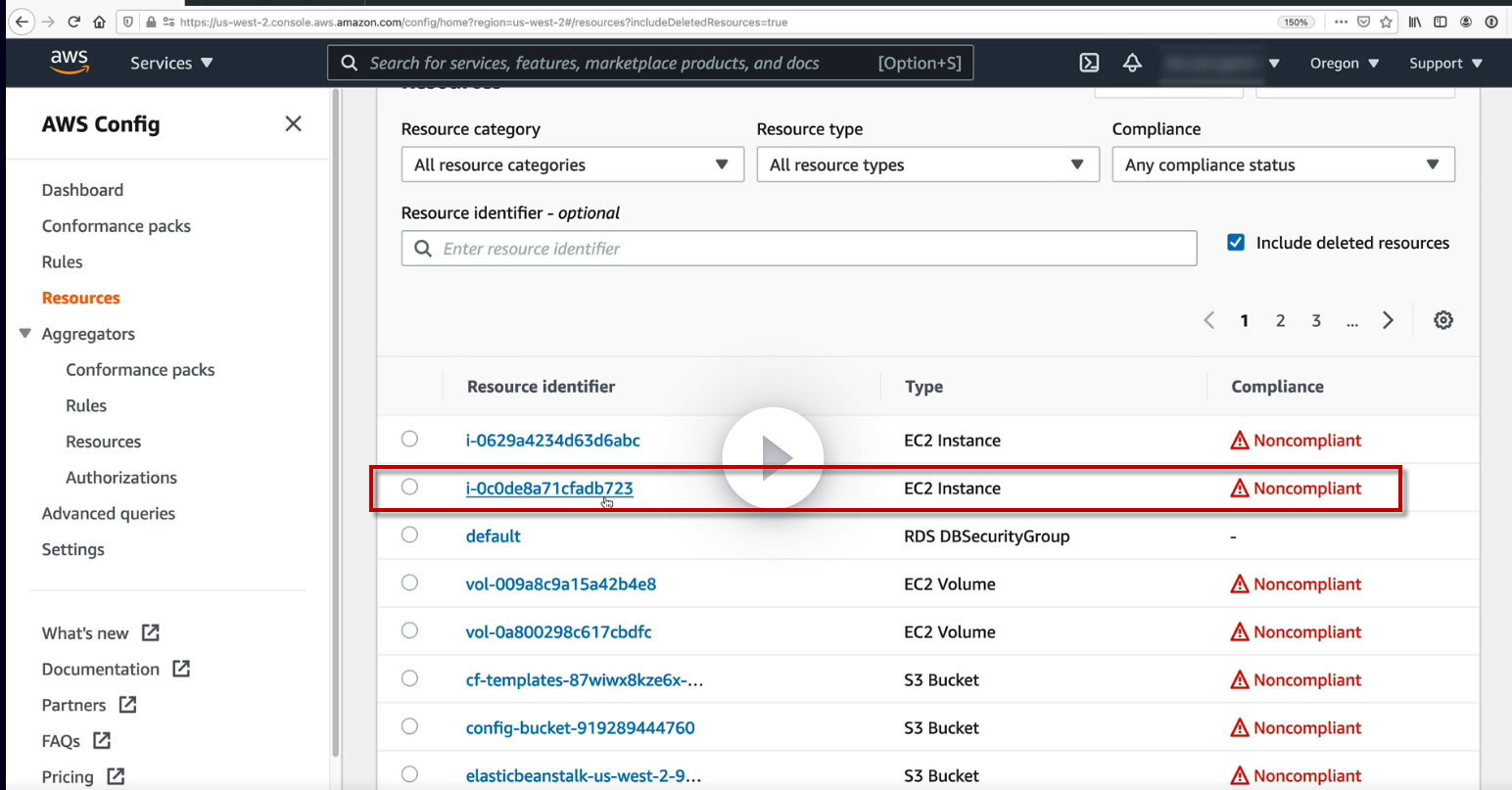
Task: Open instance i-0c0de8a71cfadb723 link
Action: tap(548, 488)
